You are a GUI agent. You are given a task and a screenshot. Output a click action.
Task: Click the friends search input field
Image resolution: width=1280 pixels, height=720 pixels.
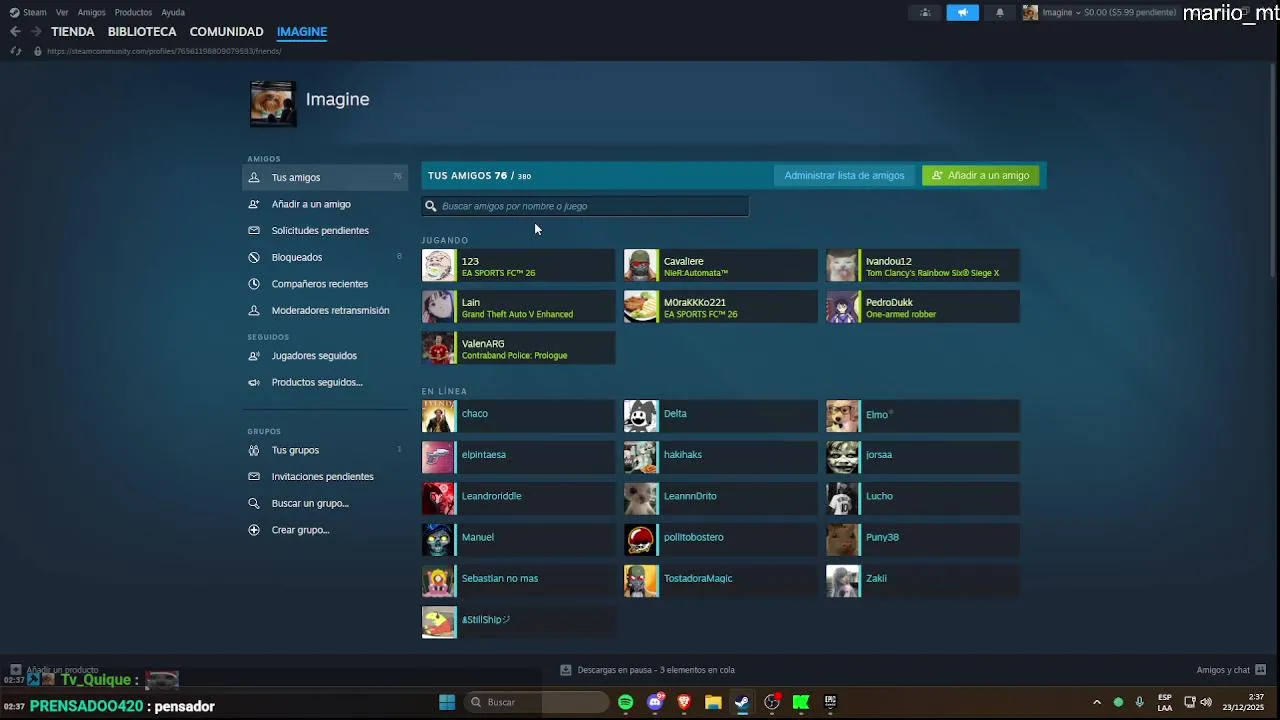coord(585,206)
